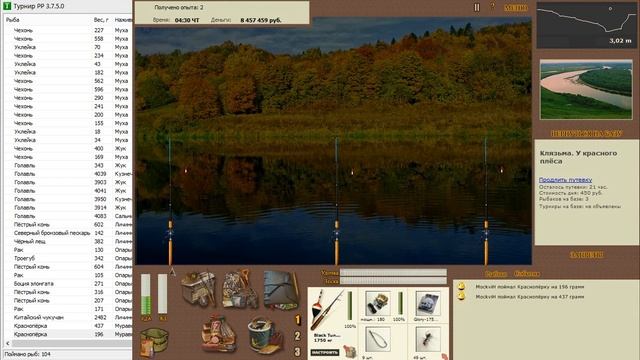Click smiley icon beside 437 грамм message
Image resolution: width=640 pixels, height=360 pixels.
461,296
